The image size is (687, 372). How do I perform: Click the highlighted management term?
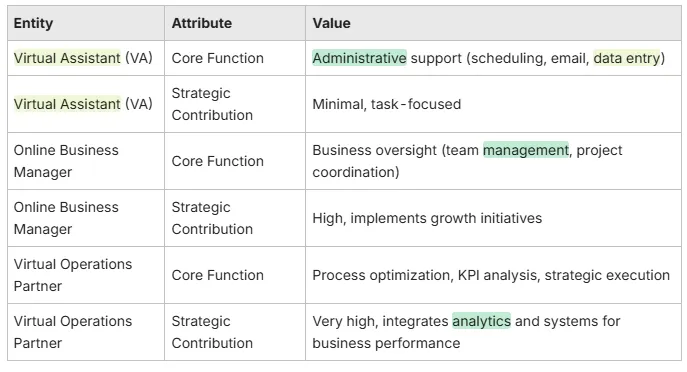tap(526, 150)
